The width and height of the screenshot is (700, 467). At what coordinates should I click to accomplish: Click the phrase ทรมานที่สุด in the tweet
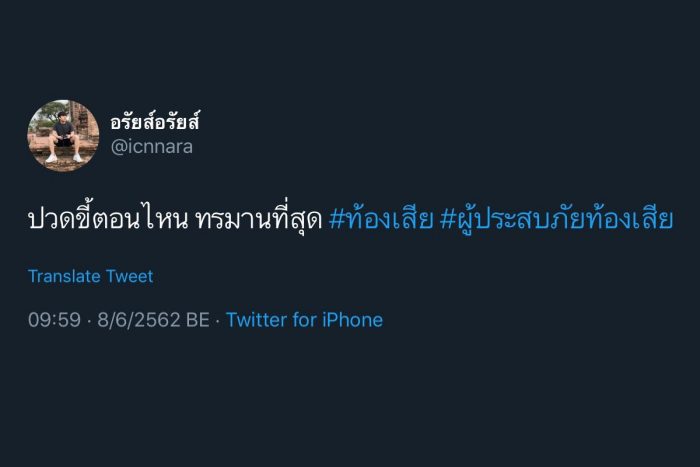259,219
